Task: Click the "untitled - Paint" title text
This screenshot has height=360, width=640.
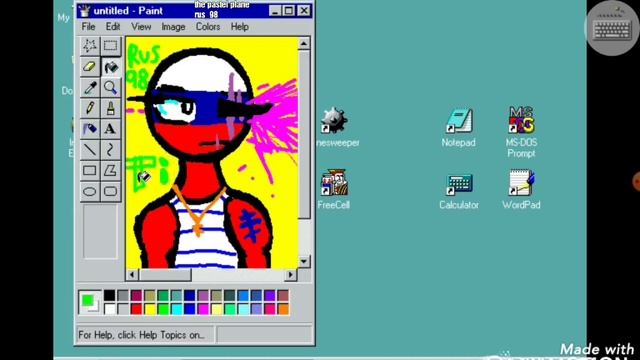Action: click(128, 11)
